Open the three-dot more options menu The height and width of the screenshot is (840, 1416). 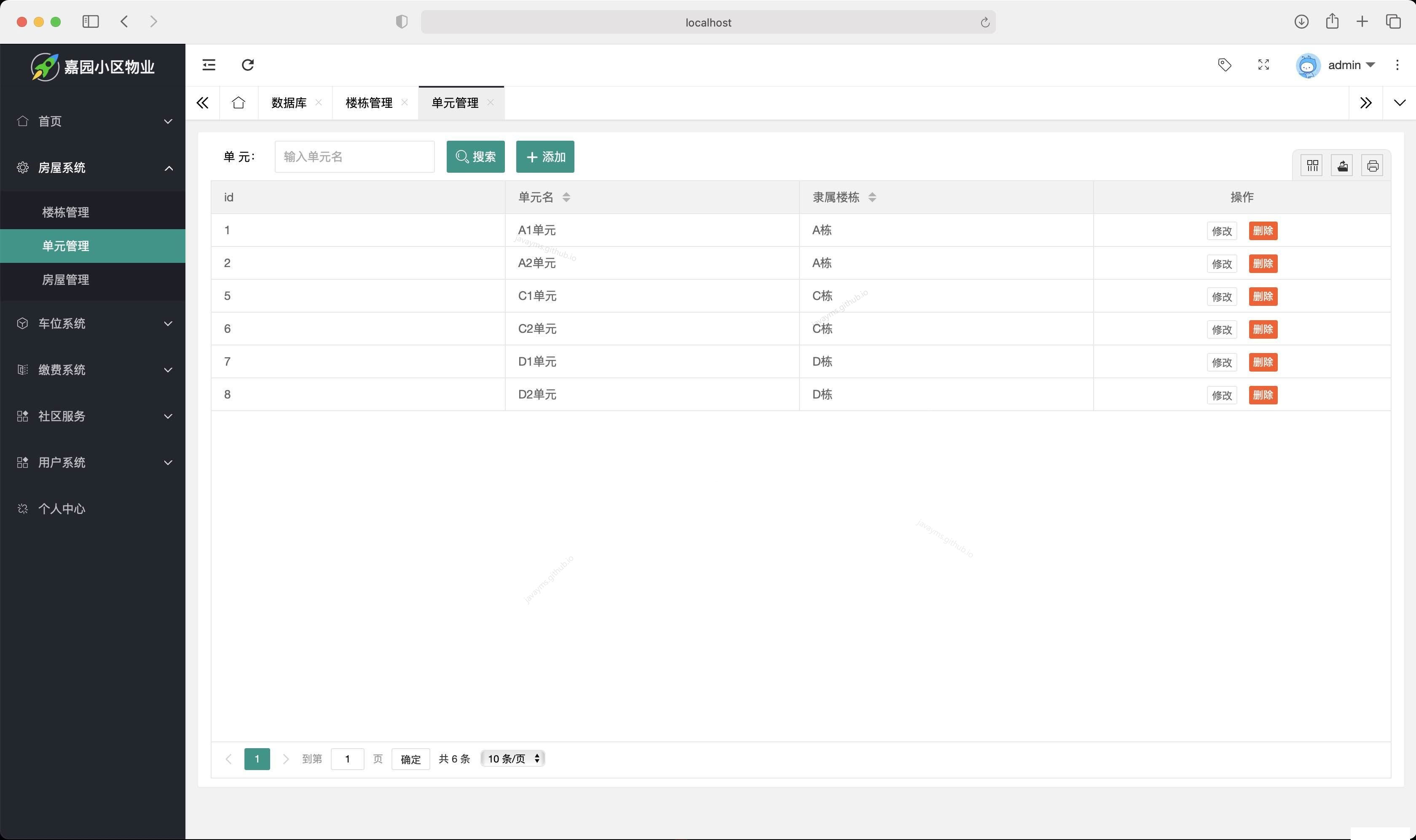pyautogui.click(x=1397, y=65)
